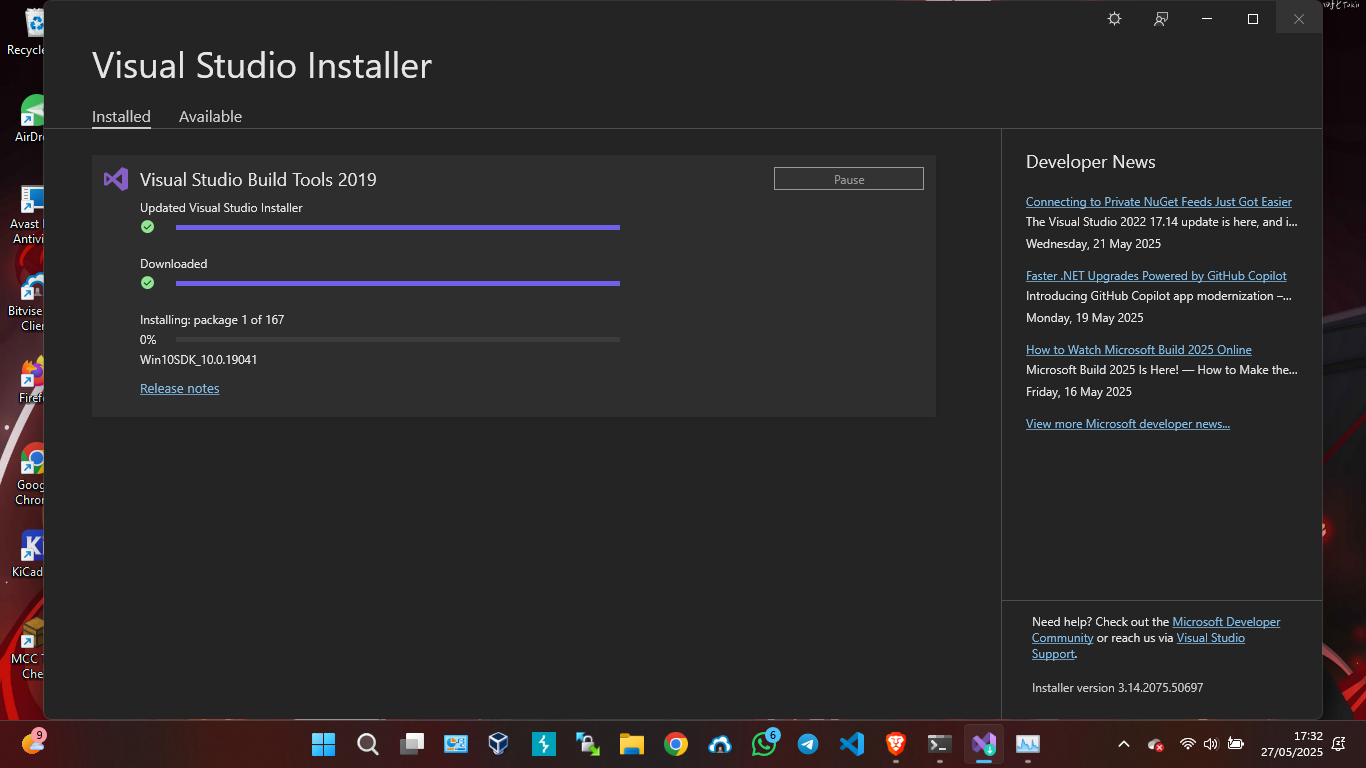The width and height of the screenshot is (1366, 768).
Task: Open the Release notes link
Action: [180, 388]
